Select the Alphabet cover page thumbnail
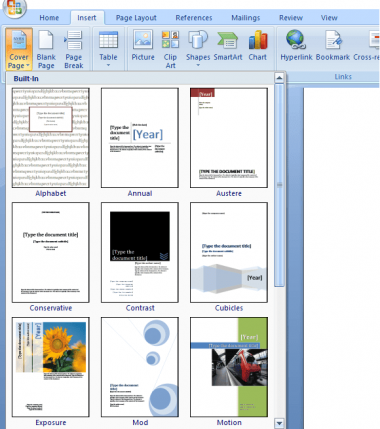The width and height of the screenshot is (380, 429). [x=51, y=138]
